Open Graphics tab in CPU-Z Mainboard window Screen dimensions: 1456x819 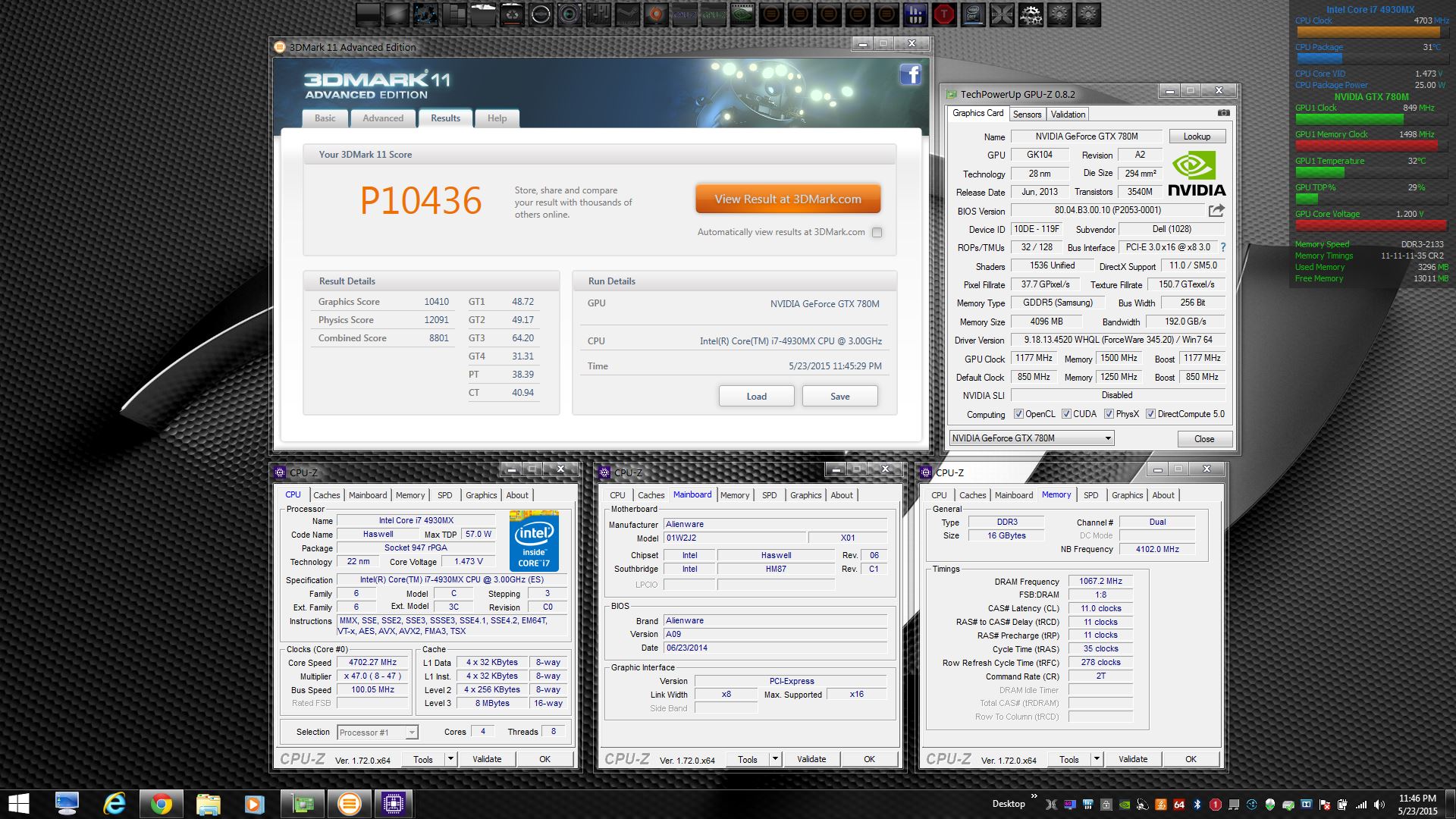pos(805,495)
